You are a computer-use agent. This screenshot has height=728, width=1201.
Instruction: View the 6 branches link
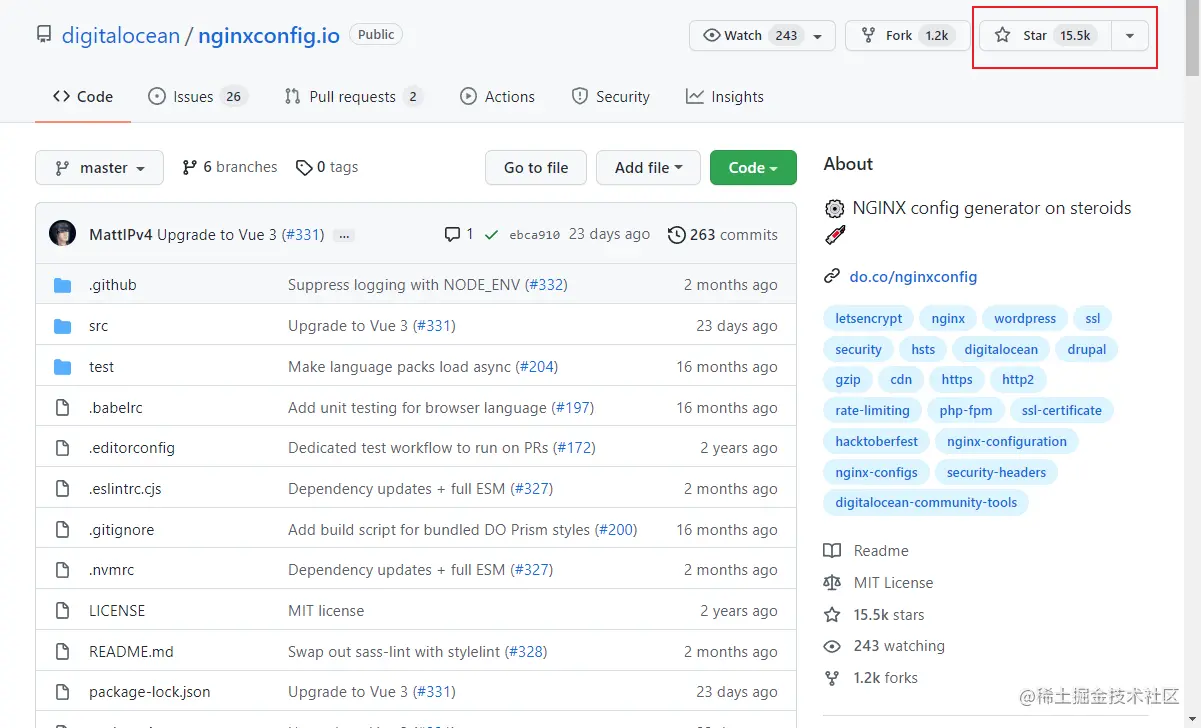[230, 168]
